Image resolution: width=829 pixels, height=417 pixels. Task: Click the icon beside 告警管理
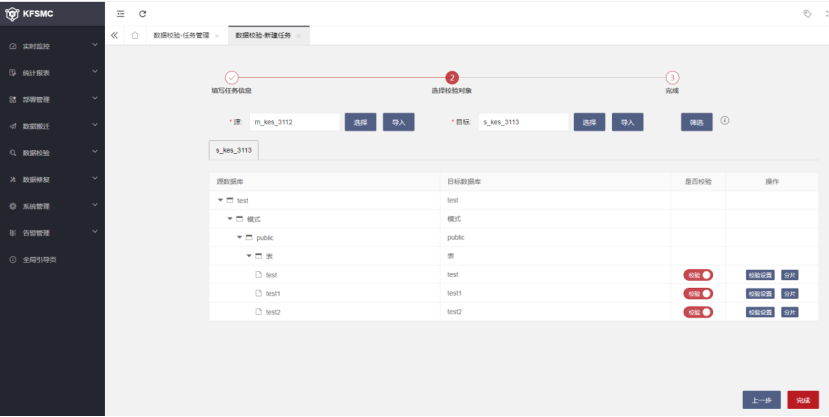tap(13, 233)
